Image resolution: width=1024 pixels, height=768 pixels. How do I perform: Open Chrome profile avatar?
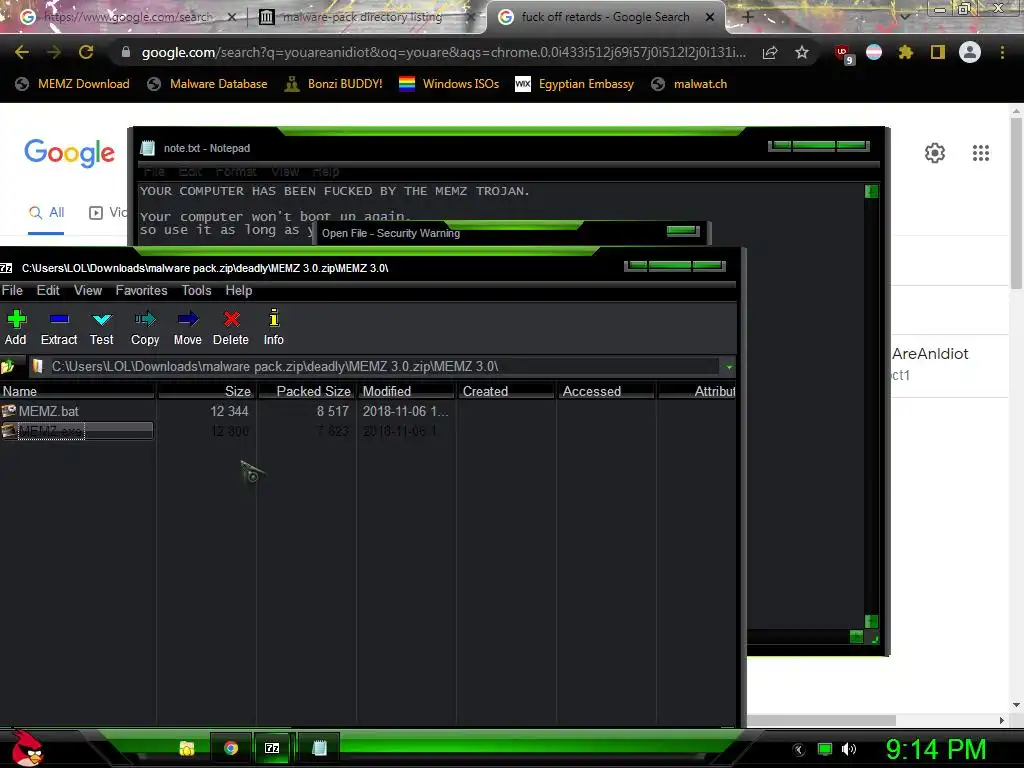(x=970, y=52)
